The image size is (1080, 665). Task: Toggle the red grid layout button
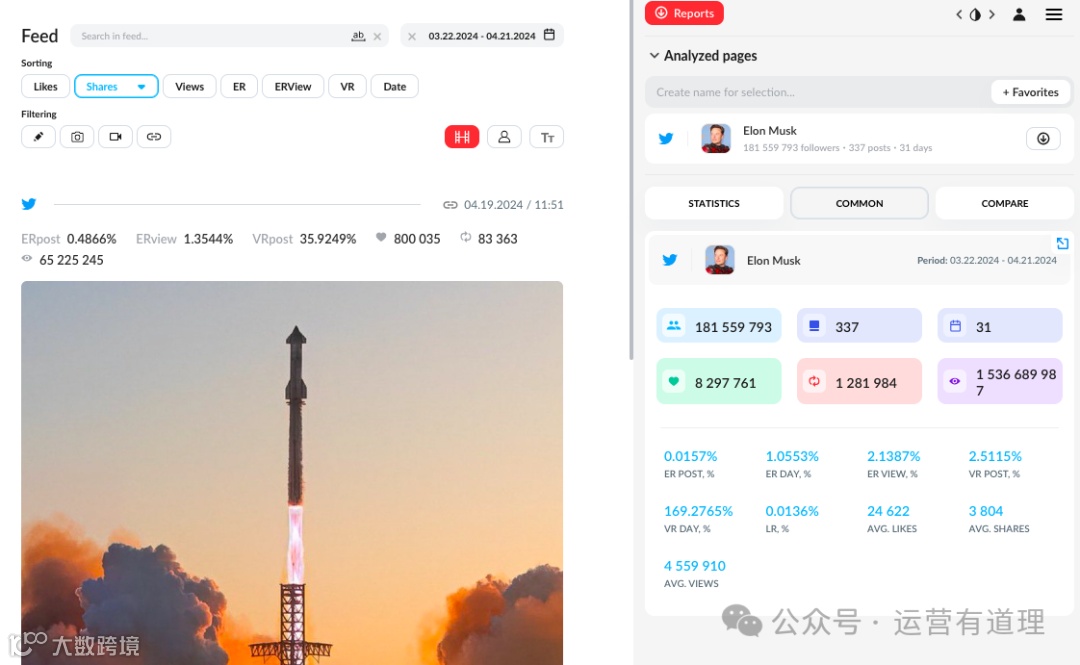tap(461, 136)
